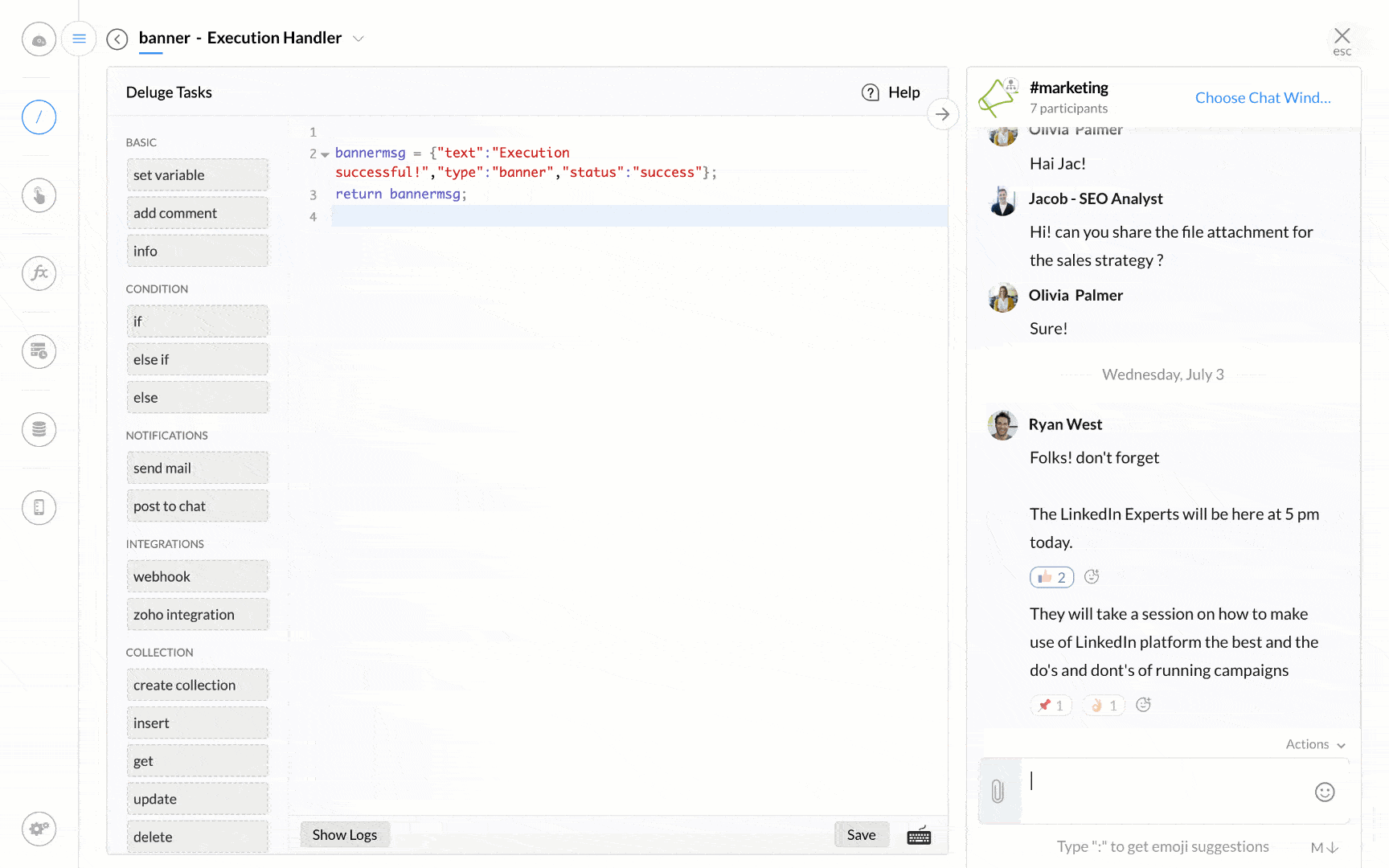Screen dimensions: 1389x868
Task: Expand the Execution Handler title dropdown
Action: point(359,39)
